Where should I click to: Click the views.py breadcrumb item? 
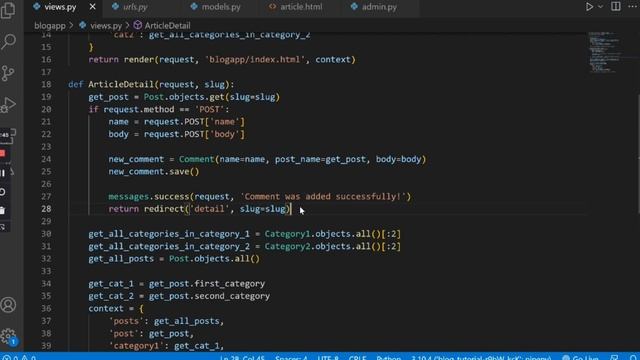106,26
